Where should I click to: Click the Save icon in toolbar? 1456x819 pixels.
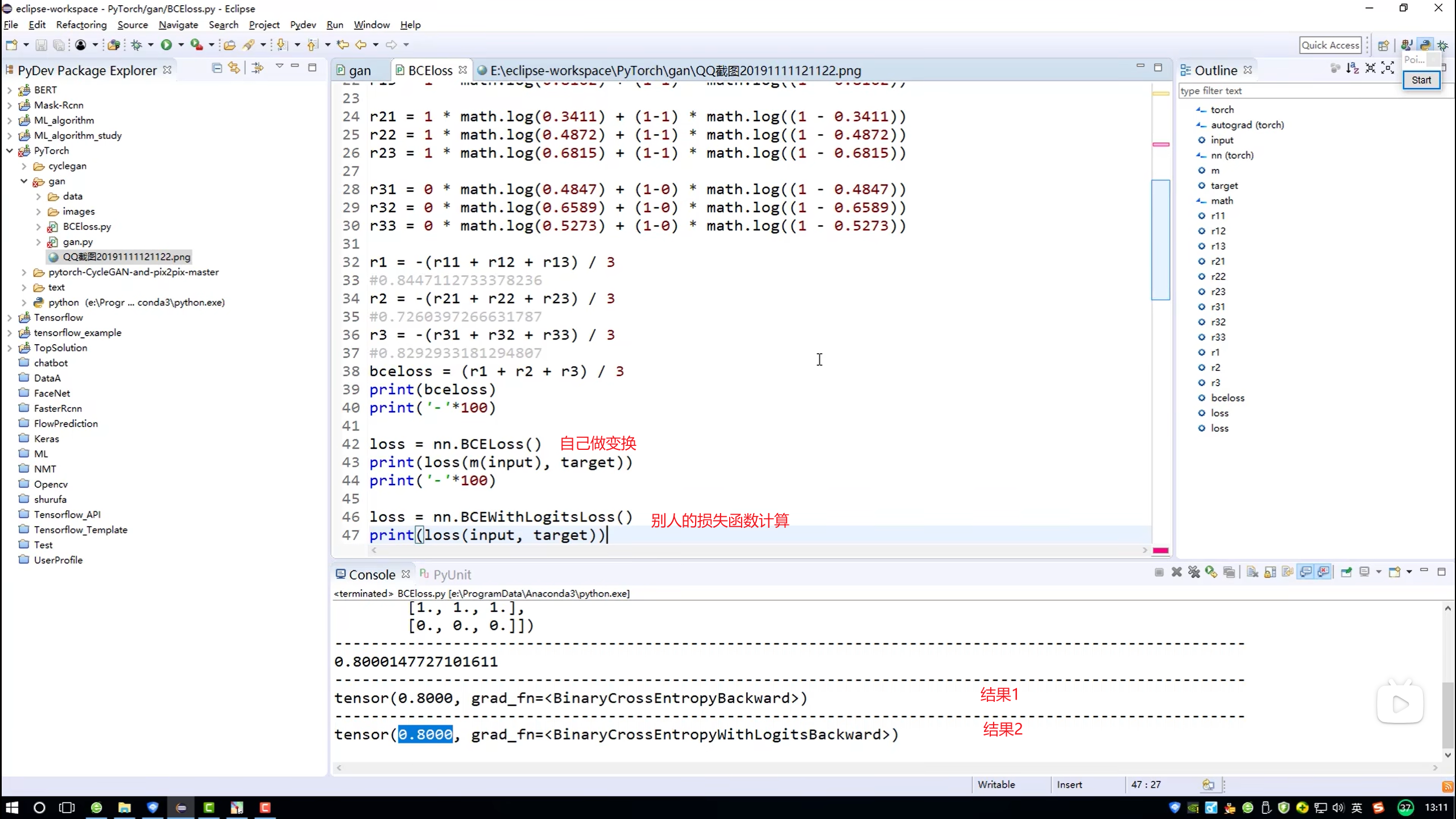point(41,45)
